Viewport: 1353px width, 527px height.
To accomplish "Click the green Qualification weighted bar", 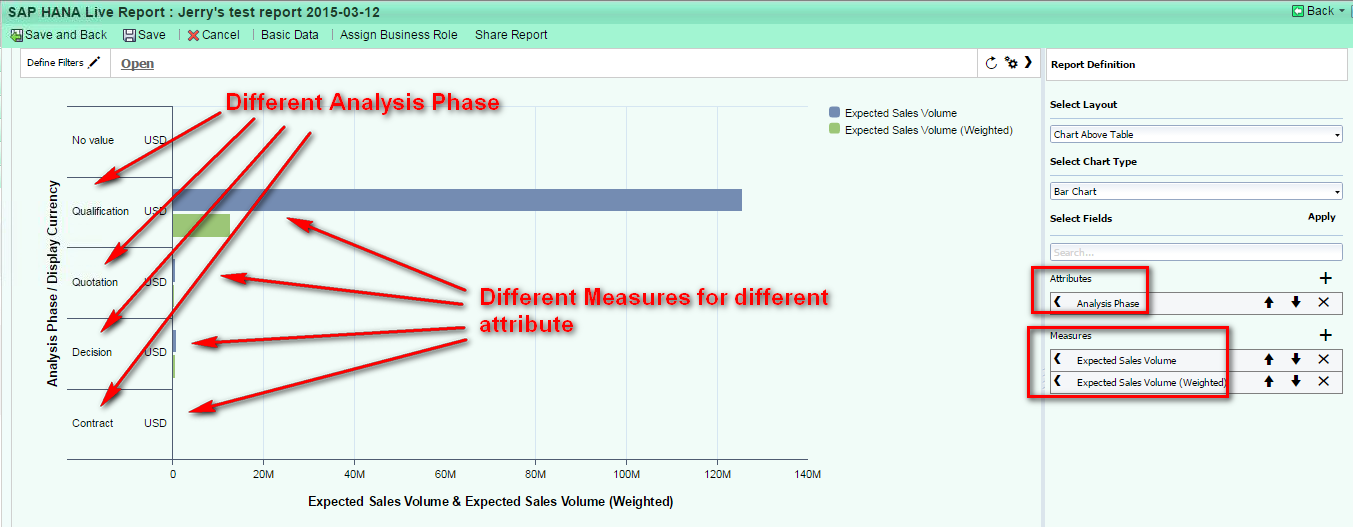I will [201, 225].
